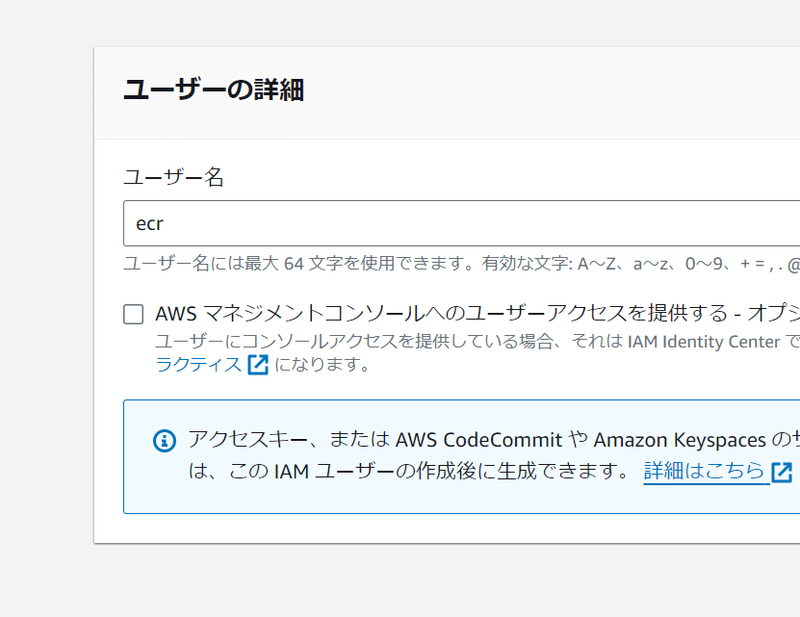Screen dimensions: 800x617
Task: Click the ユーザーの詳細 panel heading
Action: [213, 90]
